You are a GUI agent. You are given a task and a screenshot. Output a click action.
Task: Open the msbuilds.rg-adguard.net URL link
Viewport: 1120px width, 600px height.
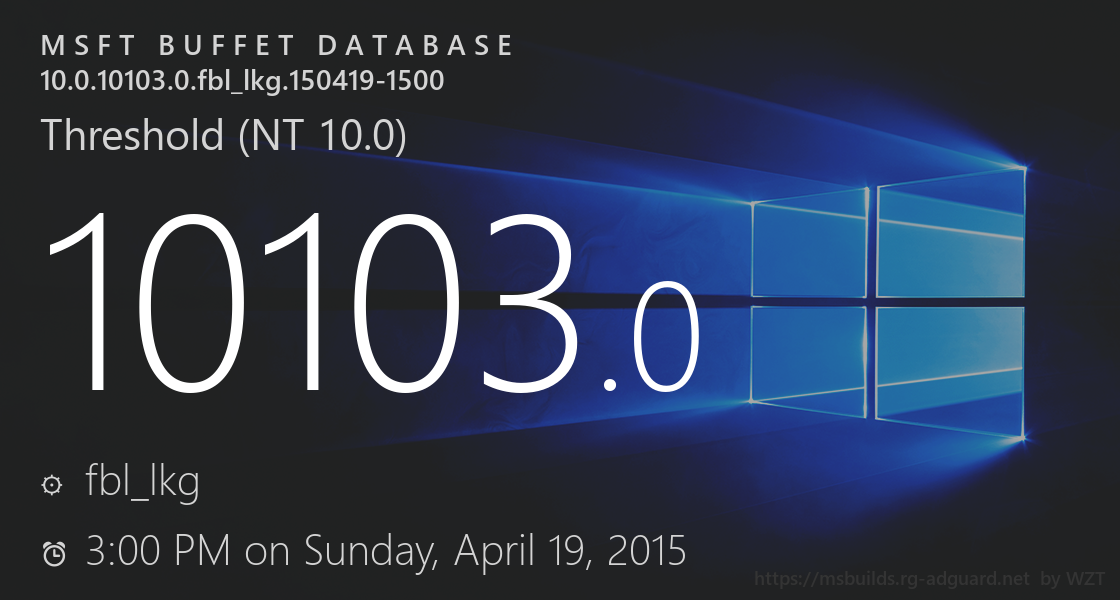pos(891,579)
